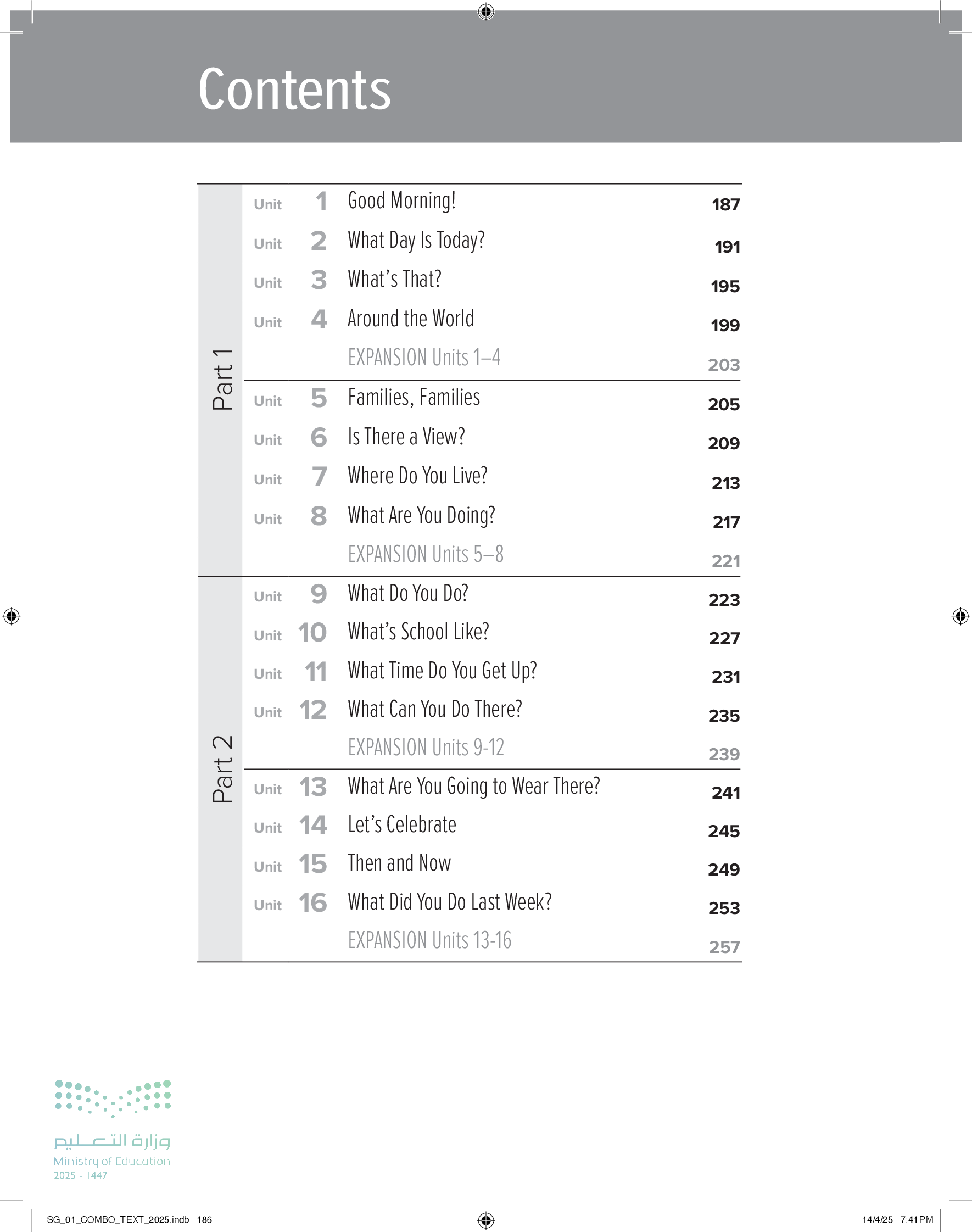This screenshot has width=972, height=1232.
Task: Jump to "Is There a View?" unit
Action: point(406,437)
